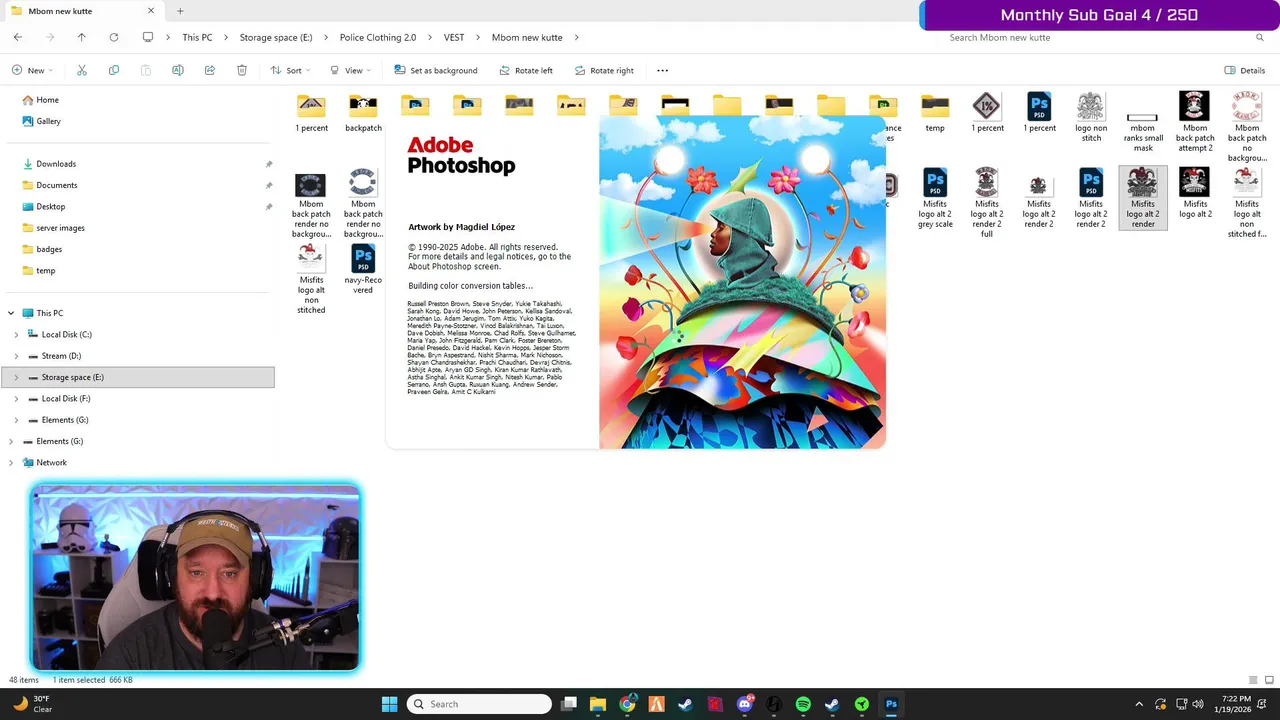
Task: Set selected image as desktop background
Action: (436, 70)
